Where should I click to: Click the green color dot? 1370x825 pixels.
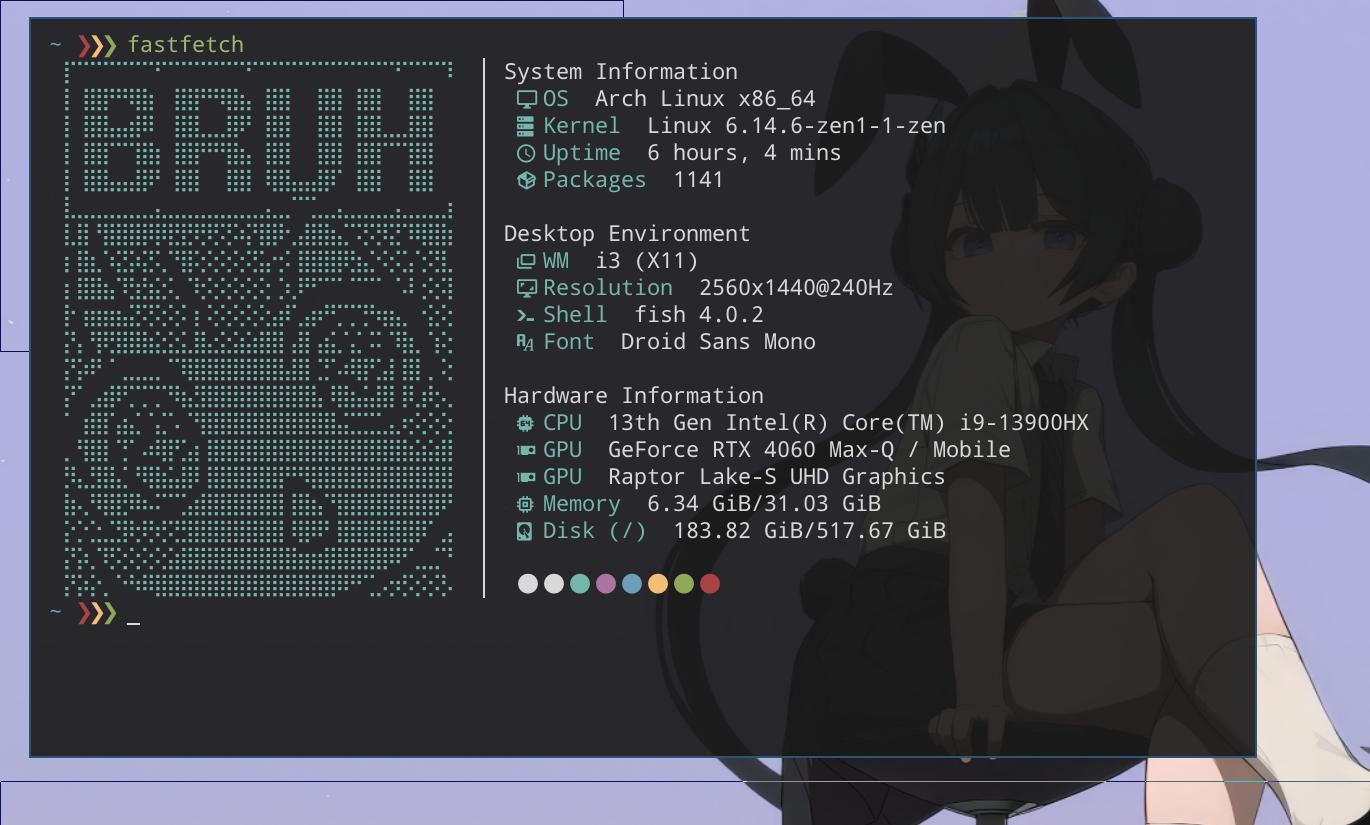[684, 584]
